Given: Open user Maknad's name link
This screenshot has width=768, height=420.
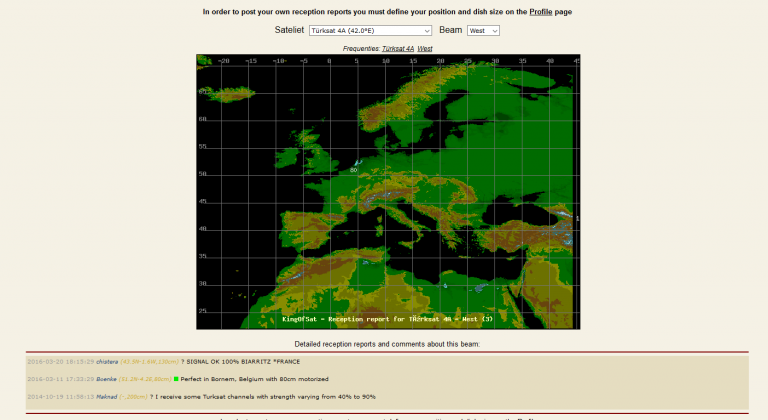Looking at the screenshot, I should coord(80,396).
